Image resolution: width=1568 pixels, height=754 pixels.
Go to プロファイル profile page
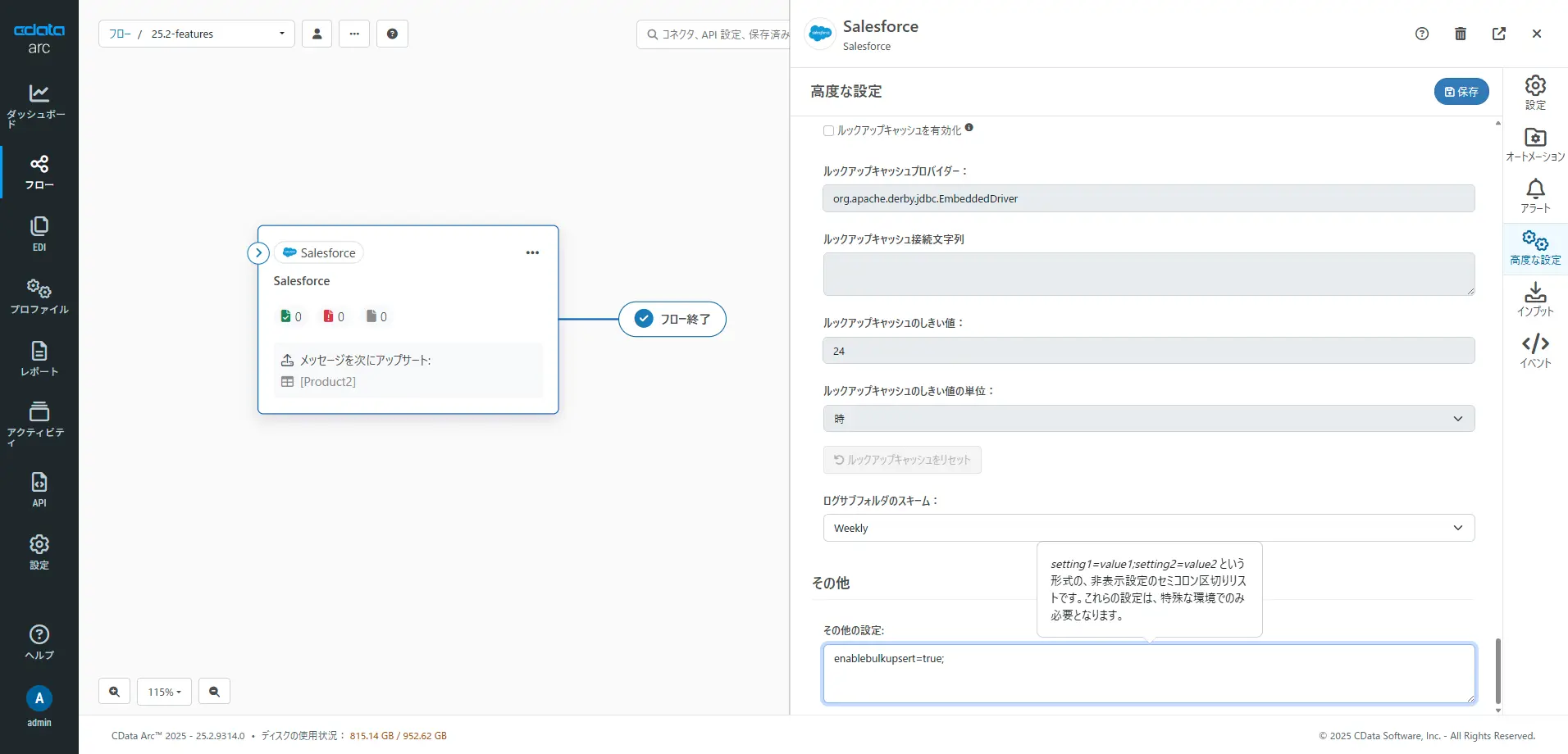39,296
